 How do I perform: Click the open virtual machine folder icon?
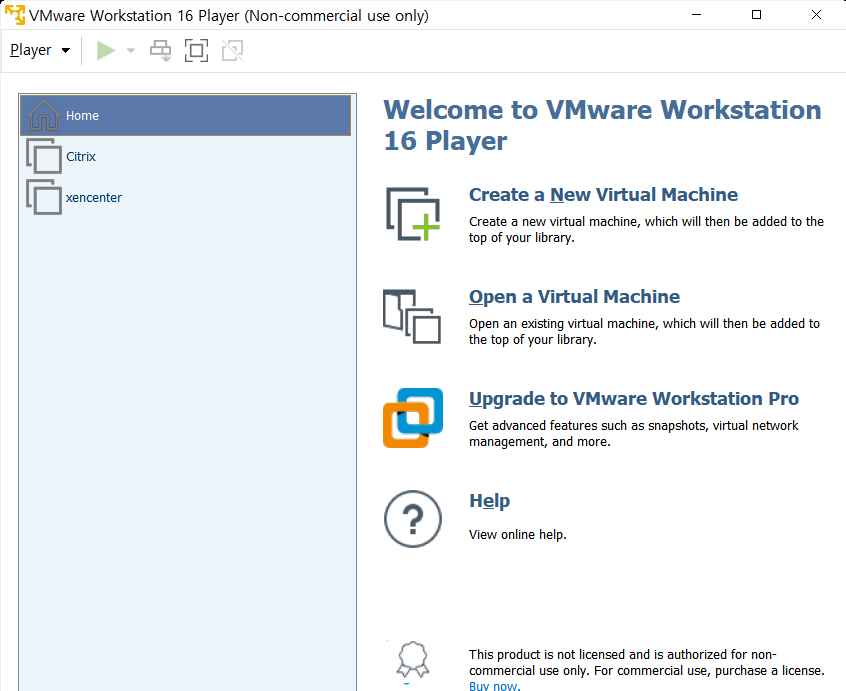412,317
